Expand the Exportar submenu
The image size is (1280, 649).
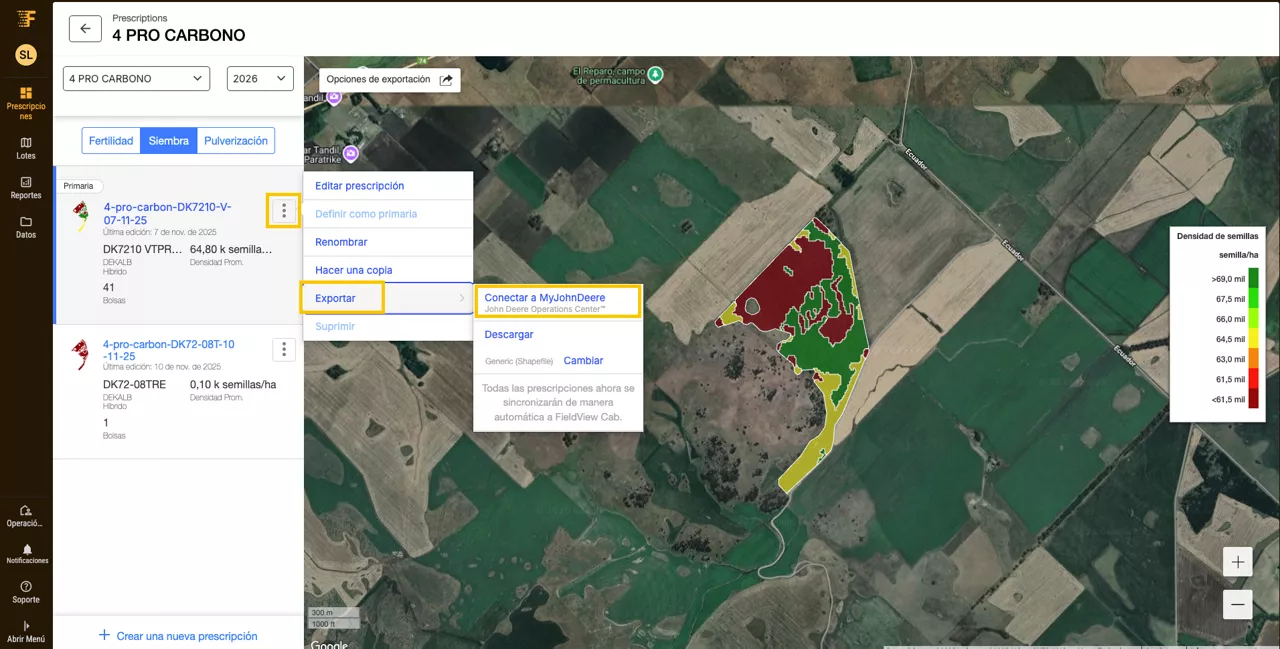[x=388, y=298]
